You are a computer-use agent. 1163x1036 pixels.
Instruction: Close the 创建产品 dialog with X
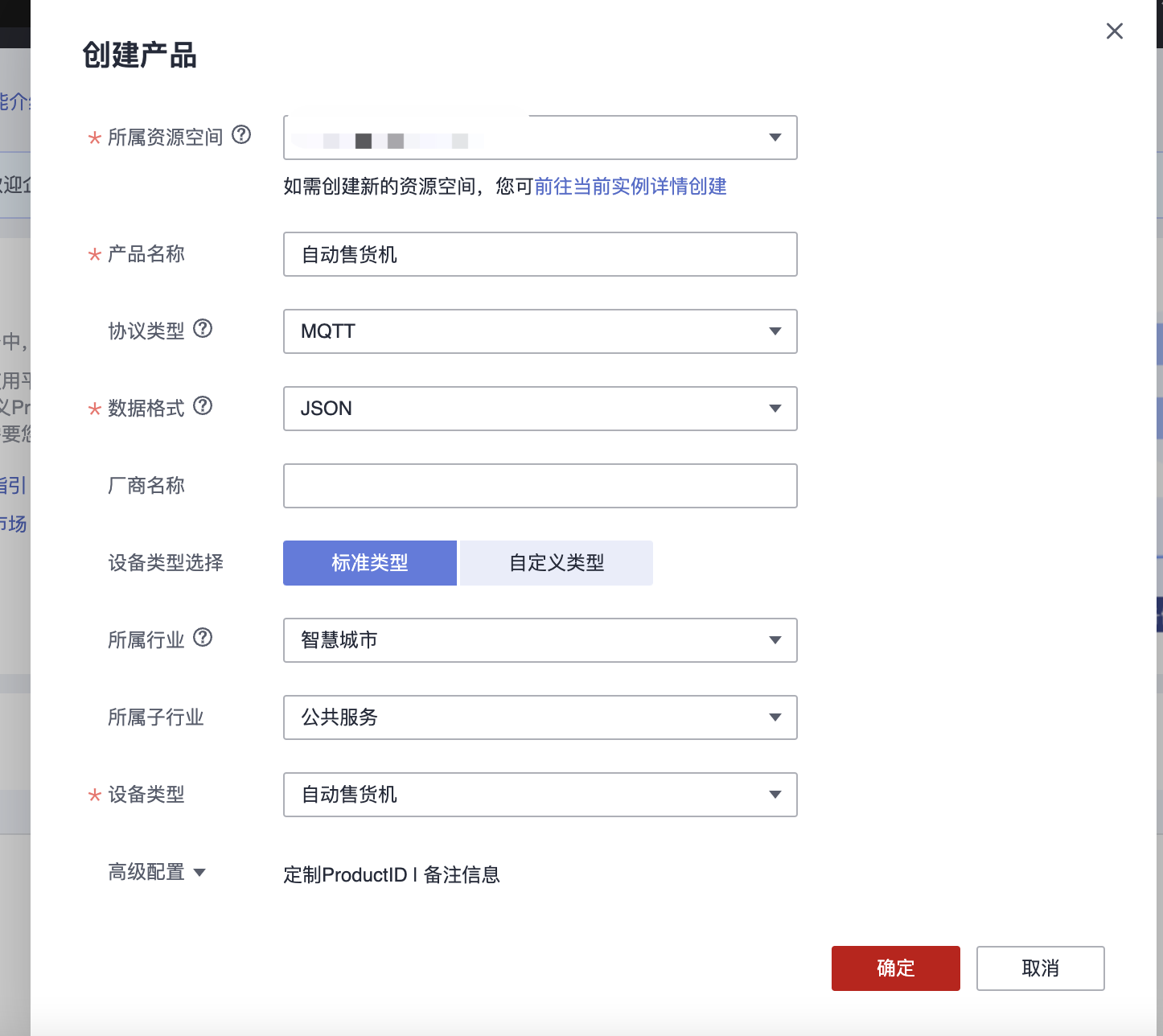pyautogui.click(x=1114, y=31)
